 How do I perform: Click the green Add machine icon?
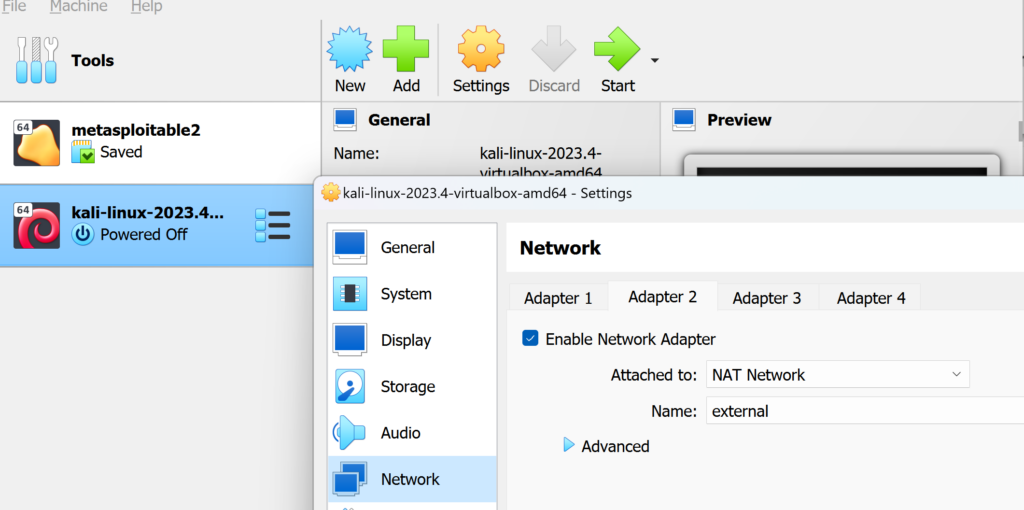[406, 49]
